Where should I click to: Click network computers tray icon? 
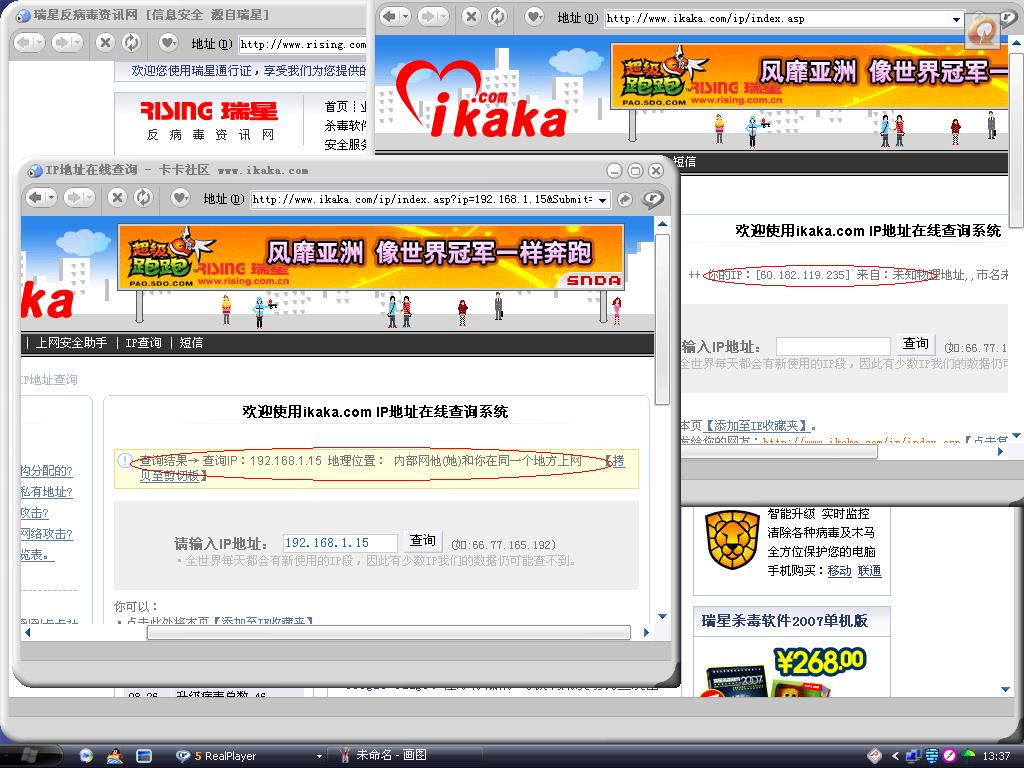click(x=914, y=756)
